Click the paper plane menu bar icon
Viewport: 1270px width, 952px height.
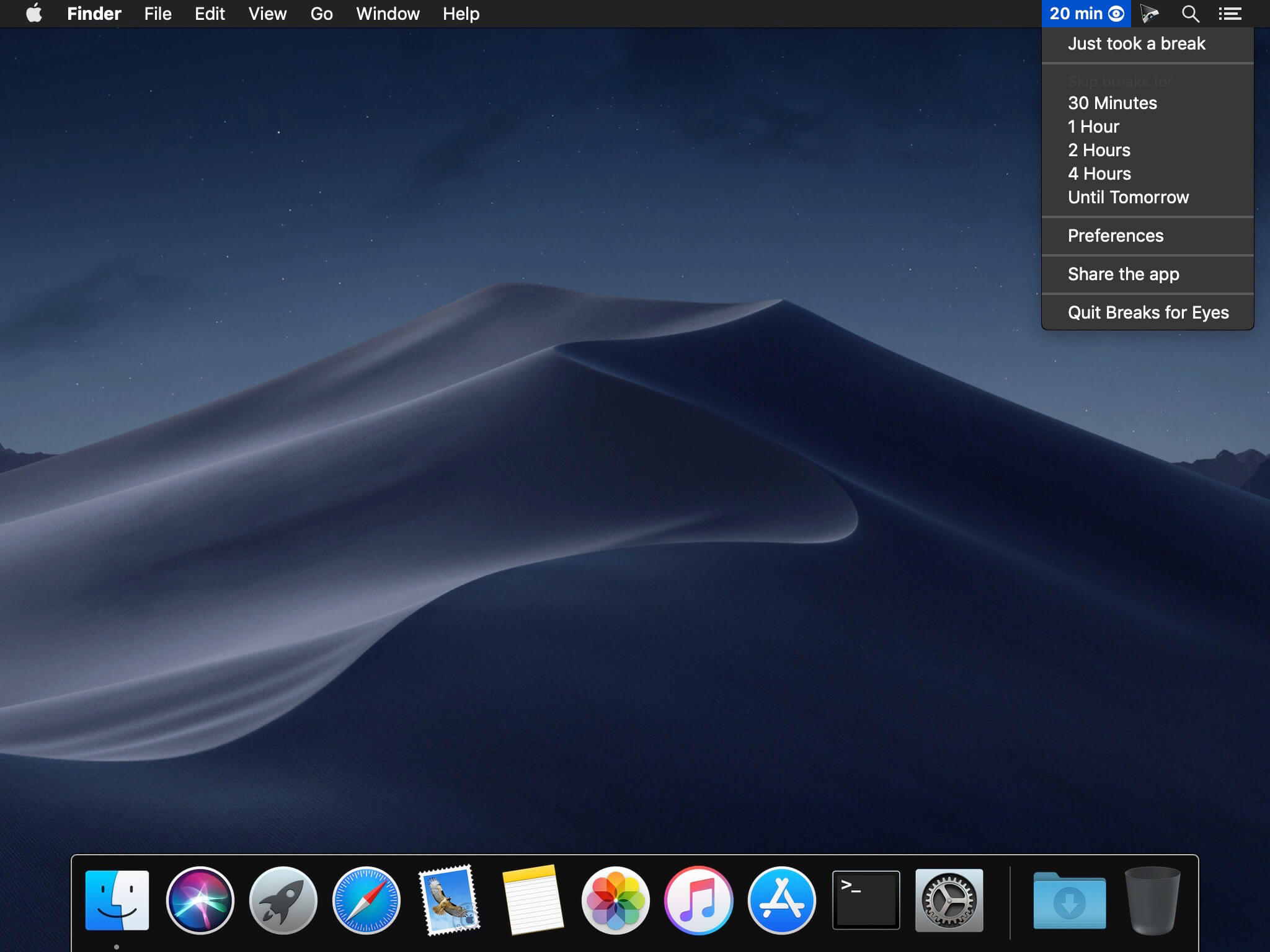(1149, 14)
